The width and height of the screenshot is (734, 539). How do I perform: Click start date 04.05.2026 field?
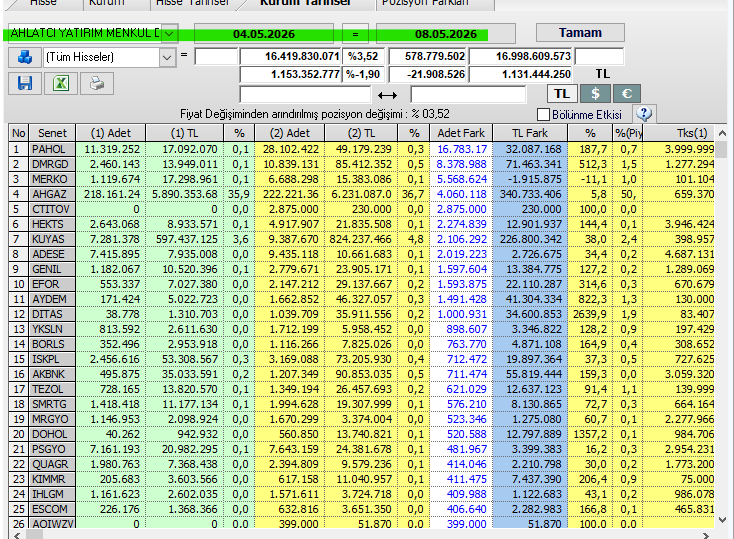click(264, 34)
